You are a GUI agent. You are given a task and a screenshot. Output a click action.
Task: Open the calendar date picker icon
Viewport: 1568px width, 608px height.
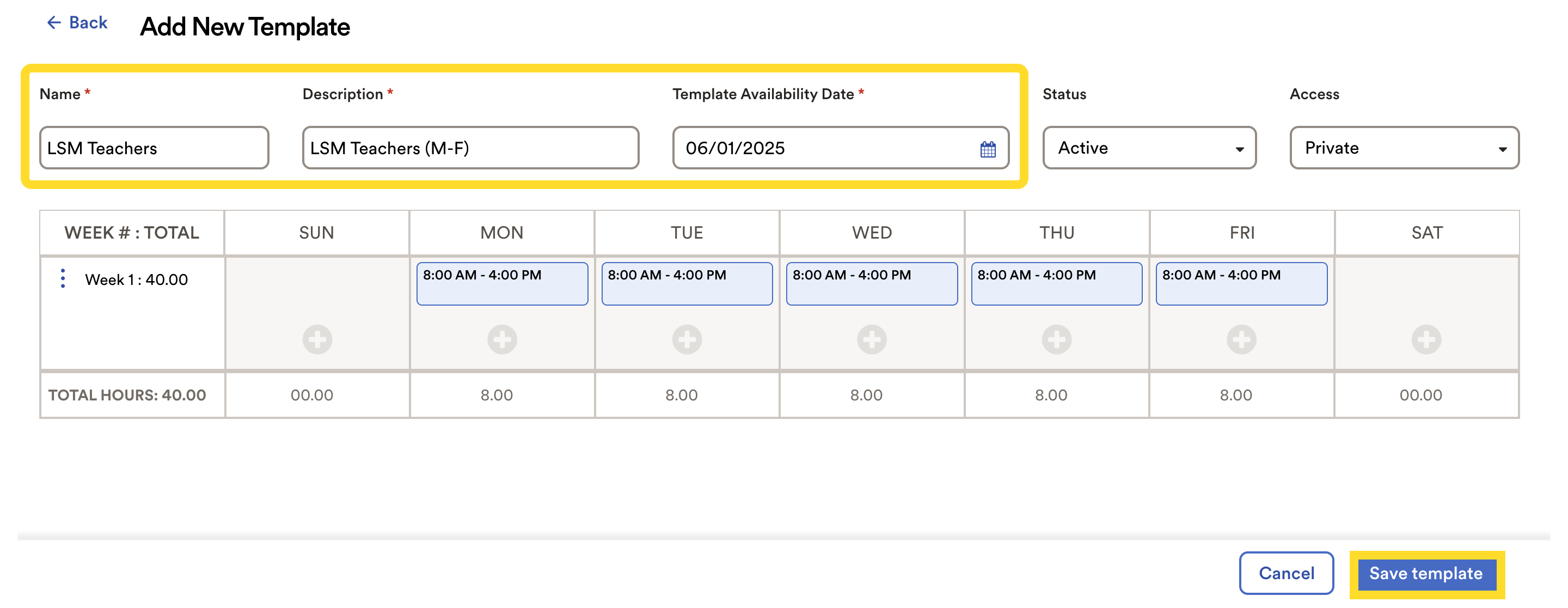coord(988,149)
